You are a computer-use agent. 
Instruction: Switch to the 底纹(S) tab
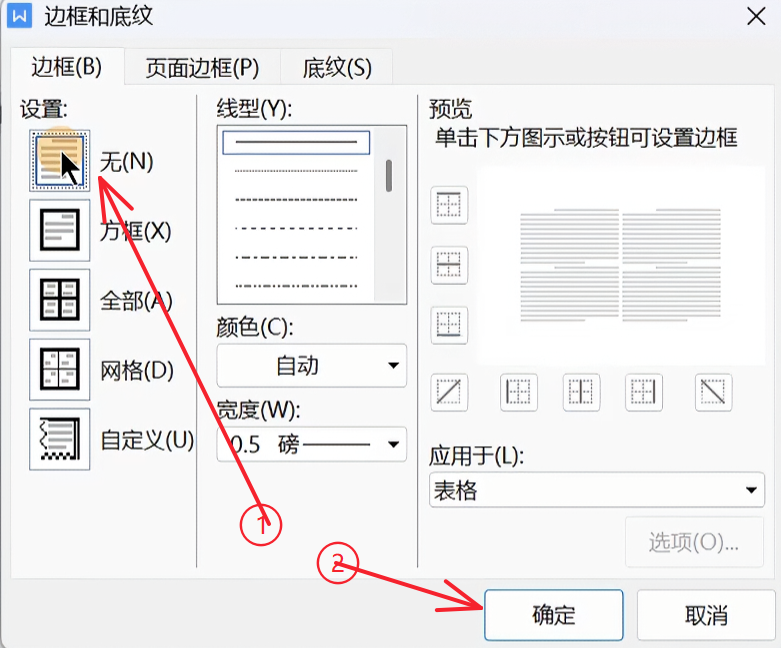pyautogui.click(x=337, y=68)
